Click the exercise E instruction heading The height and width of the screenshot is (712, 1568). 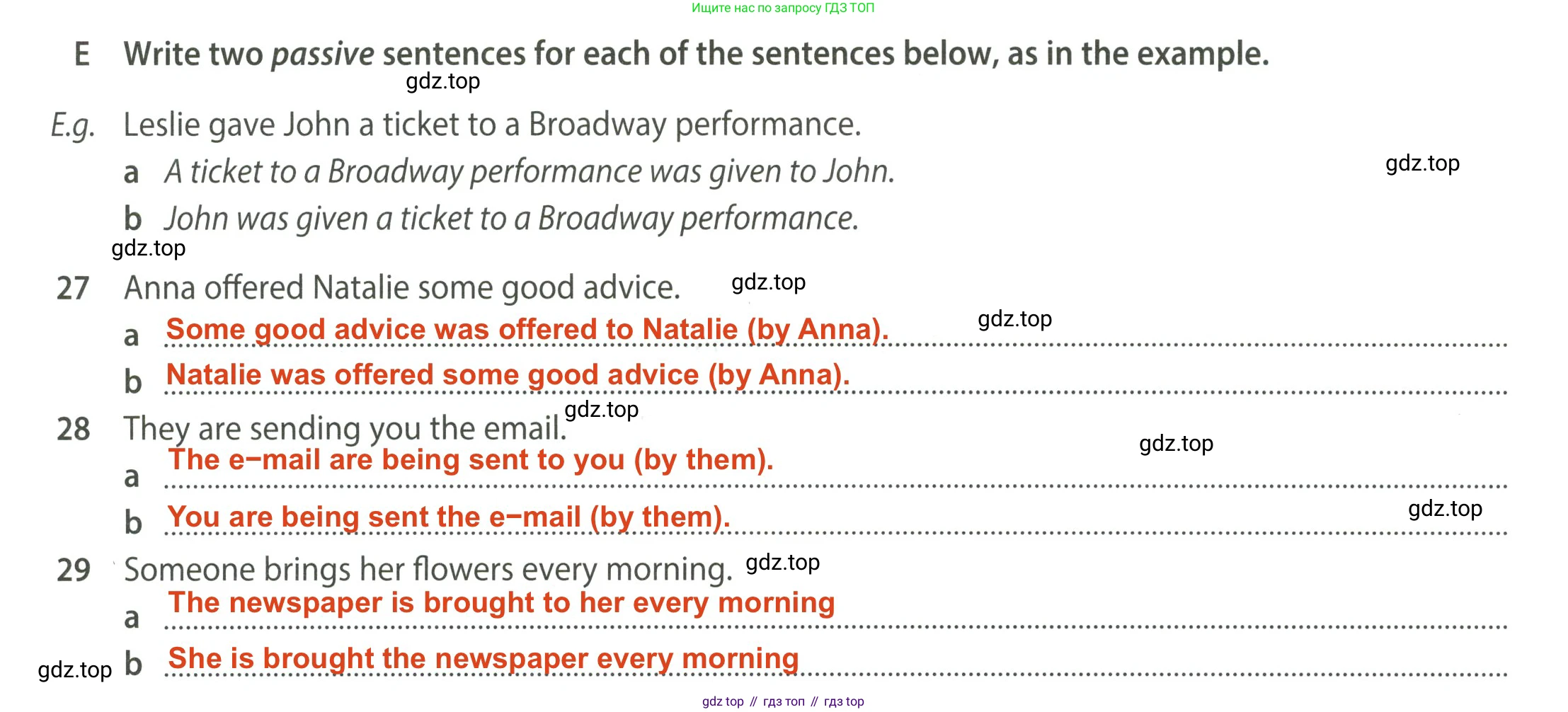click(695, 54)
